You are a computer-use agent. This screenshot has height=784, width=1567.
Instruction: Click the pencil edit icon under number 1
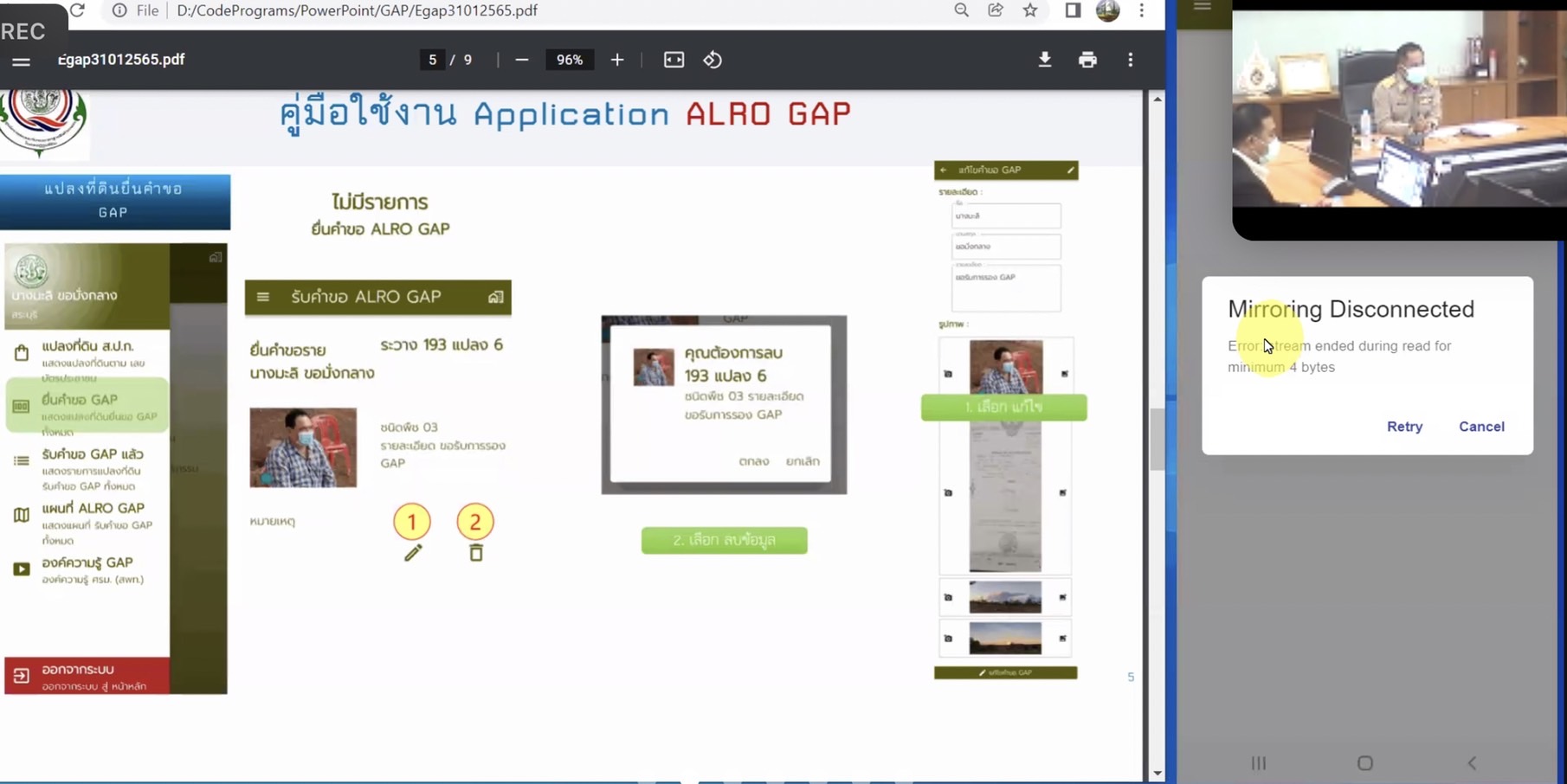[x=413, y=553]
